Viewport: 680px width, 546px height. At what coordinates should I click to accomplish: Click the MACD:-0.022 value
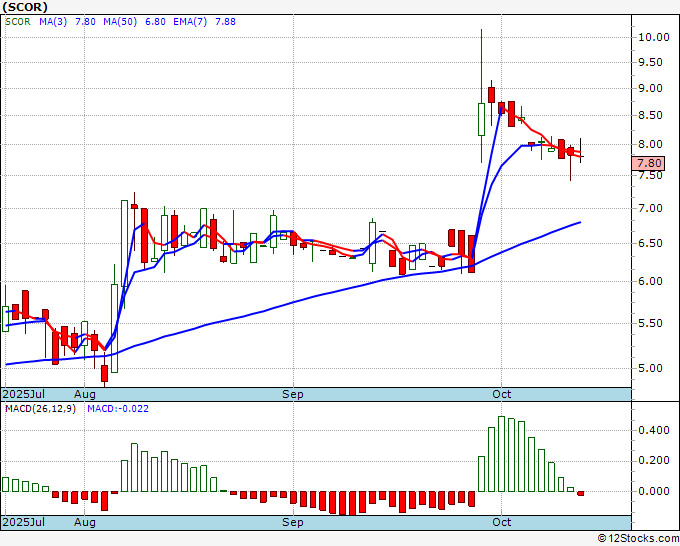pyautogui.click(x=118, y=409)
